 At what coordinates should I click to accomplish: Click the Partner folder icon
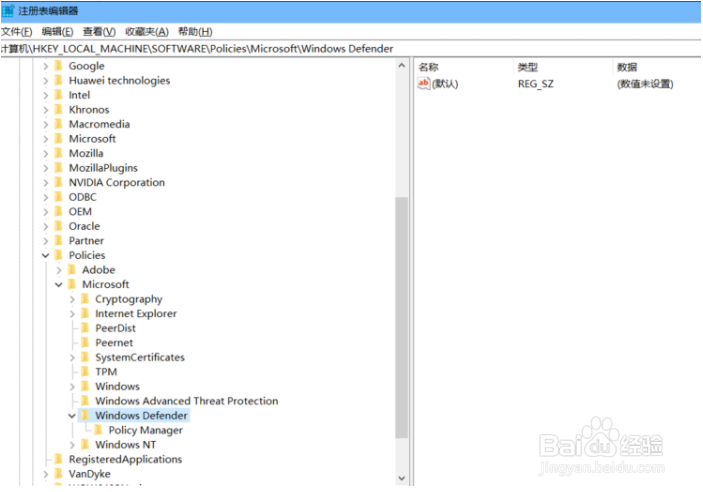58,241
